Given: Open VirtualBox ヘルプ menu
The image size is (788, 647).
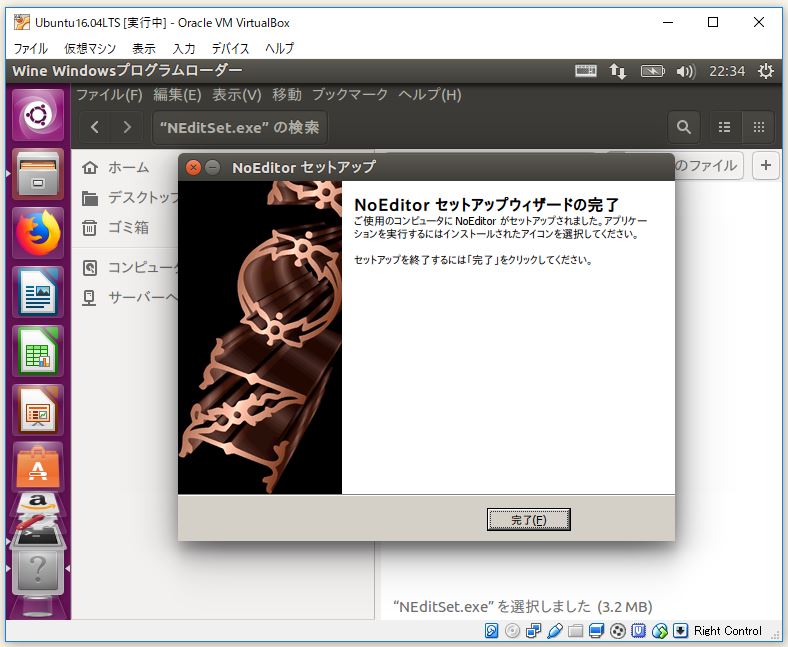Looking at the screenshot, I should click(279, 48).
